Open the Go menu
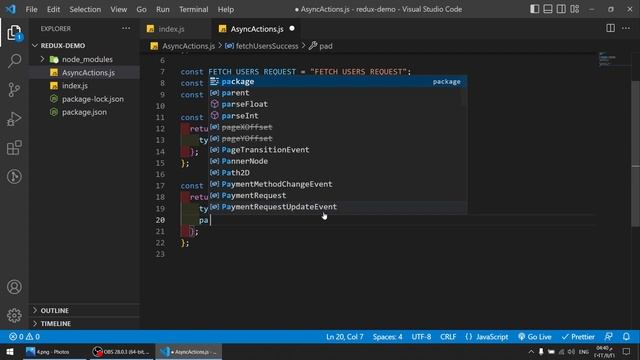The width and height of the screenshot is (640, 360). (x=141, y=9)
